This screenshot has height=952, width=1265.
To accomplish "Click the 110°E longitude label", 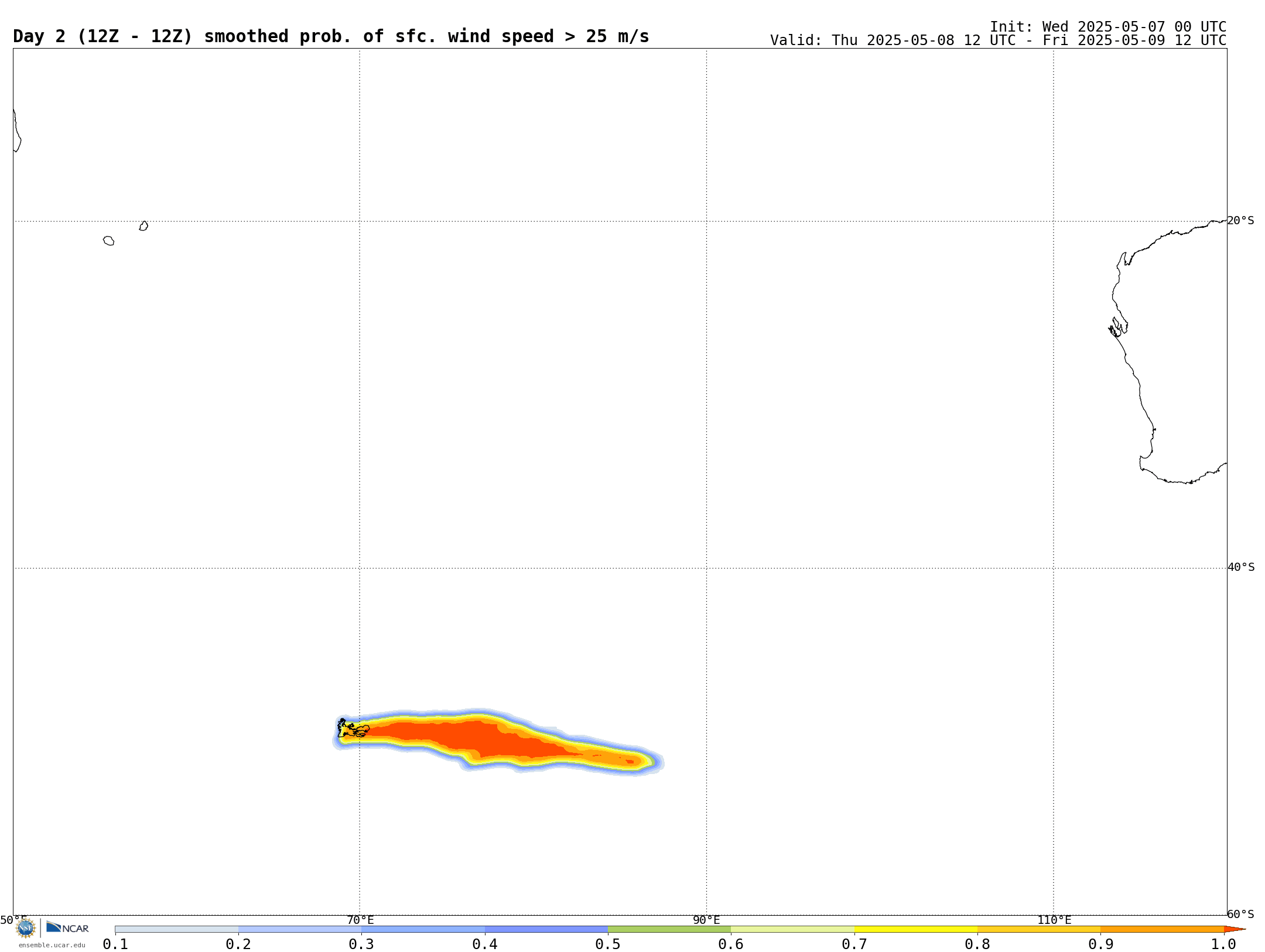I will (1054, 920).
